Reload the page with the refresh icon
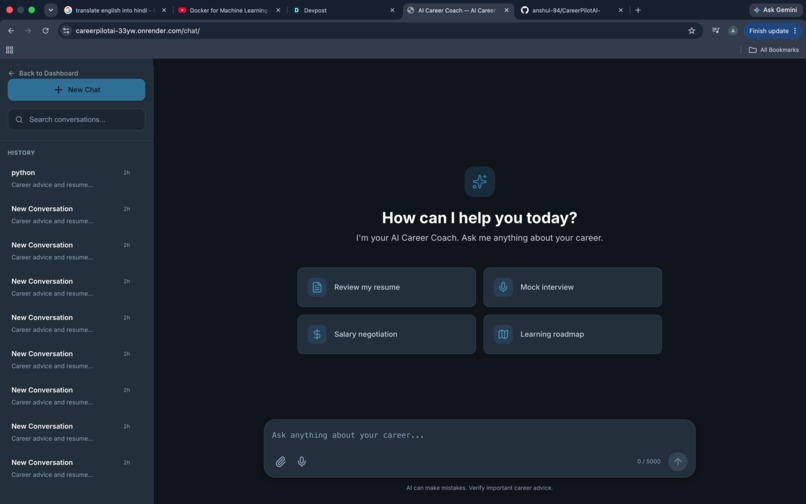Image resolution: width=806 pixels, height=504 pixels. tap(45, 31)
